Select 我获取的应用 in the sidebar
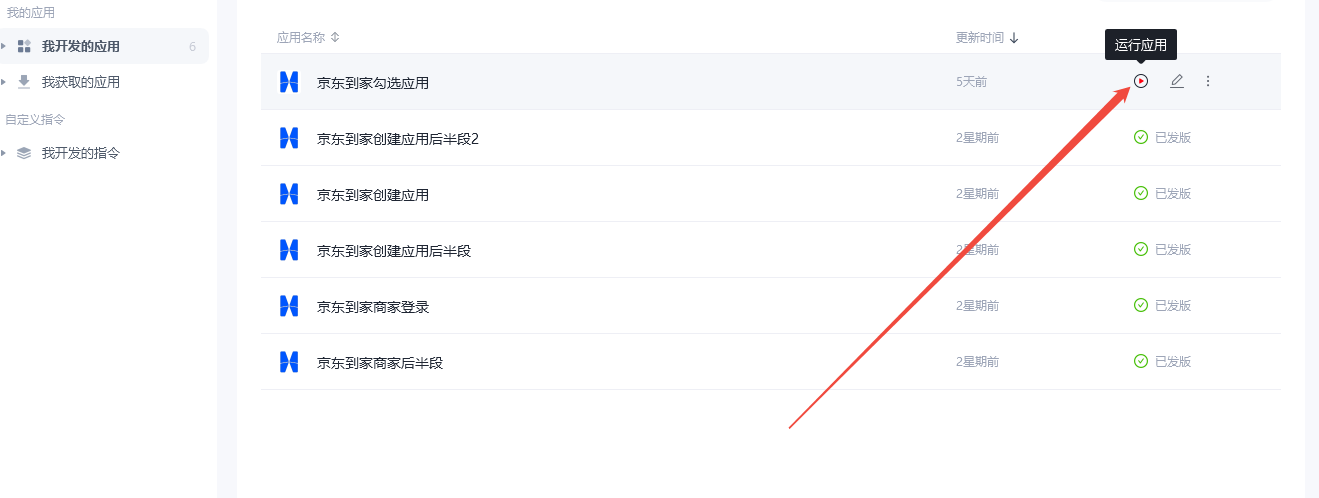The height and width of the screenshot is (498, 1319). pos(80,82)
